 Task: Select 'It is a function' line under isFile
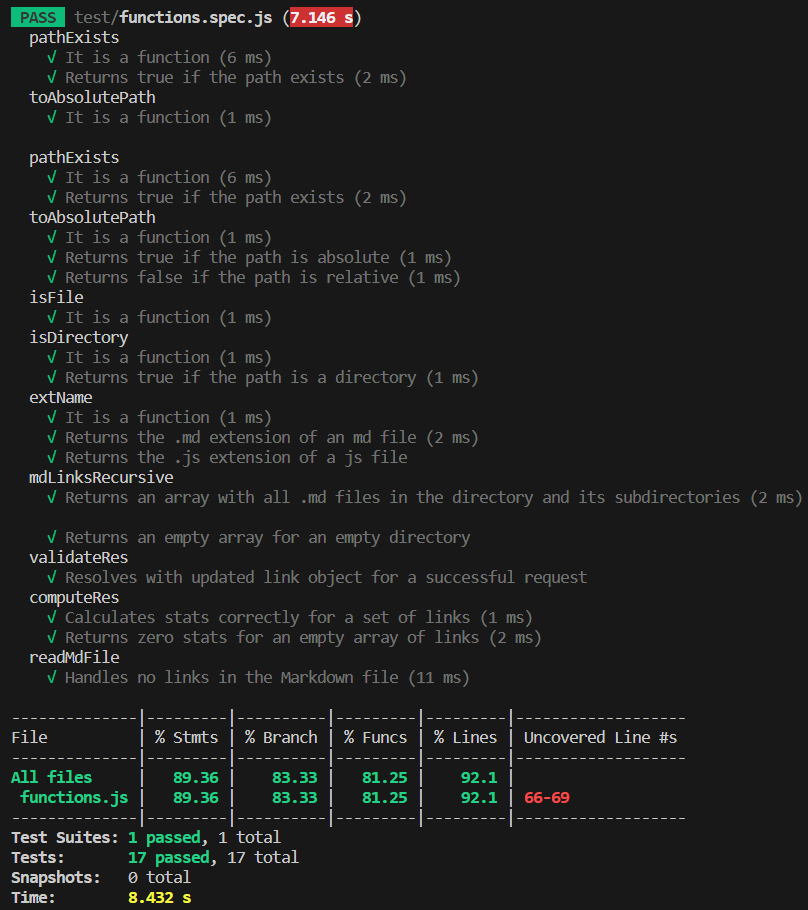pyautogui.click(x=159, y=317)
